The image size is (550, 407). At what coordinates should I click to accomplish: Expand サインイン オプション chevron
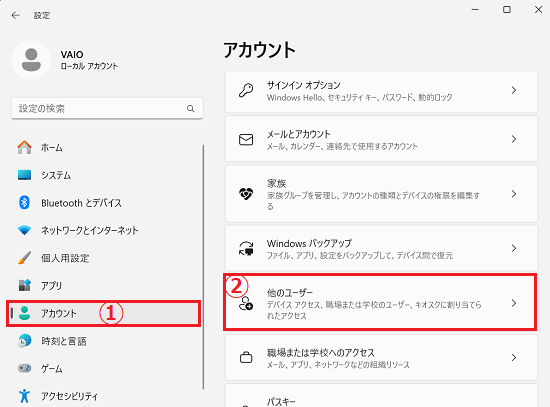pyautogui.click(x=514, y=90)
